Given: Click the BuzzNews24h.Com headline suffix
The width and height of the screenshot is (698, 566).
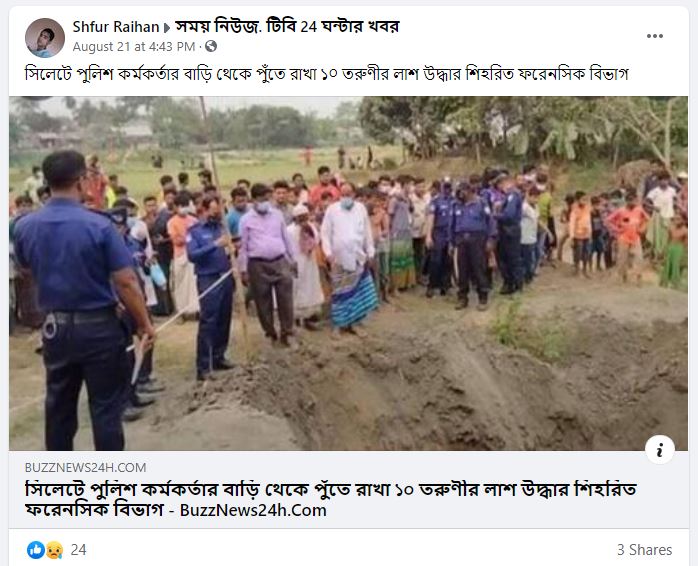Looking at the screenshot, I should tap(253, 510).
